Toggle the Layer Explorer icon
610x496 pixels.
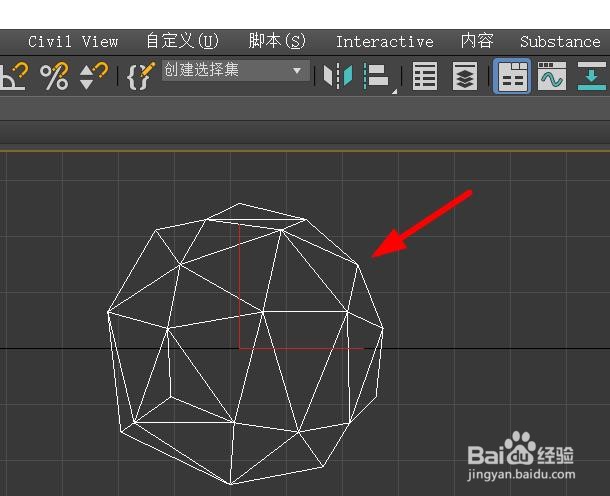coord(465,76)
